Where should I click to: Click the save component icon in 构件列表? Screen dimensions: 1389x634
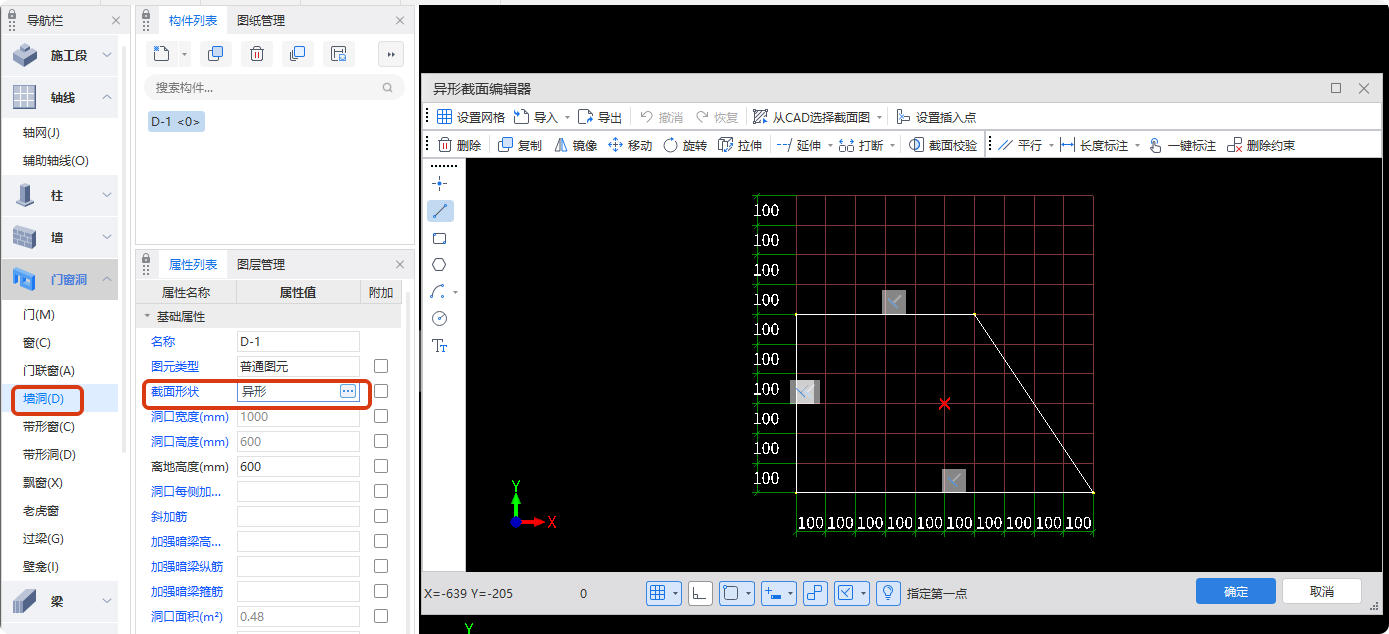(x=339, y=54)
